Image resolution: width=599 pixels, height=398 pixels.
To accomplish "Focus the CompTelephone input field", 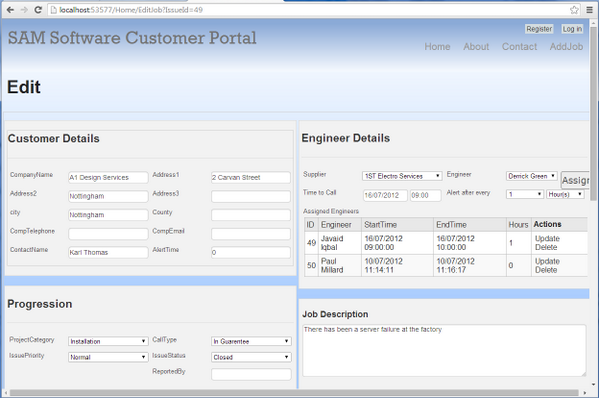I will 108,233.
